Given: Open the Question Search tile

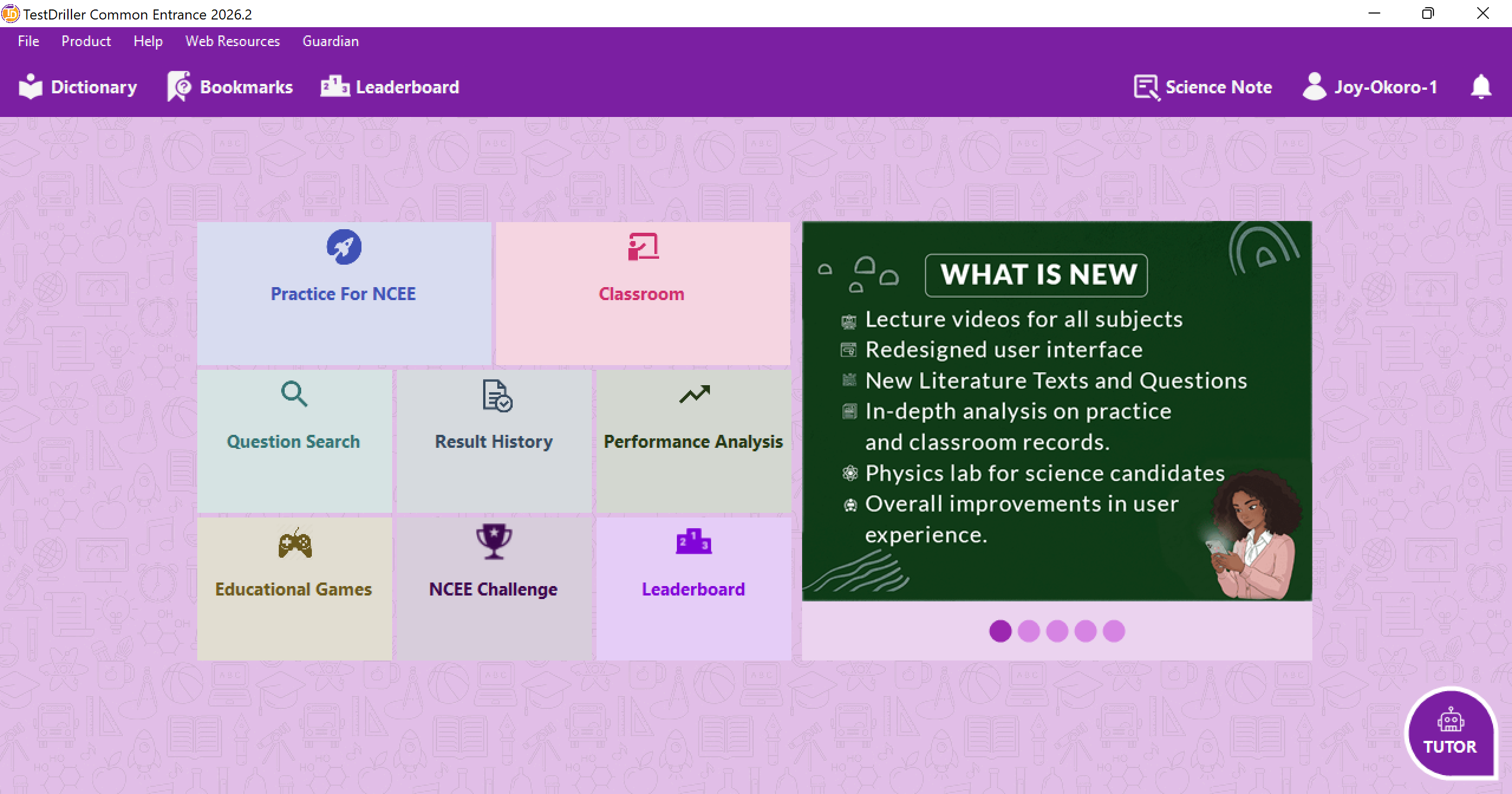Looking at the screenshot, I should (x=294, y=441).
